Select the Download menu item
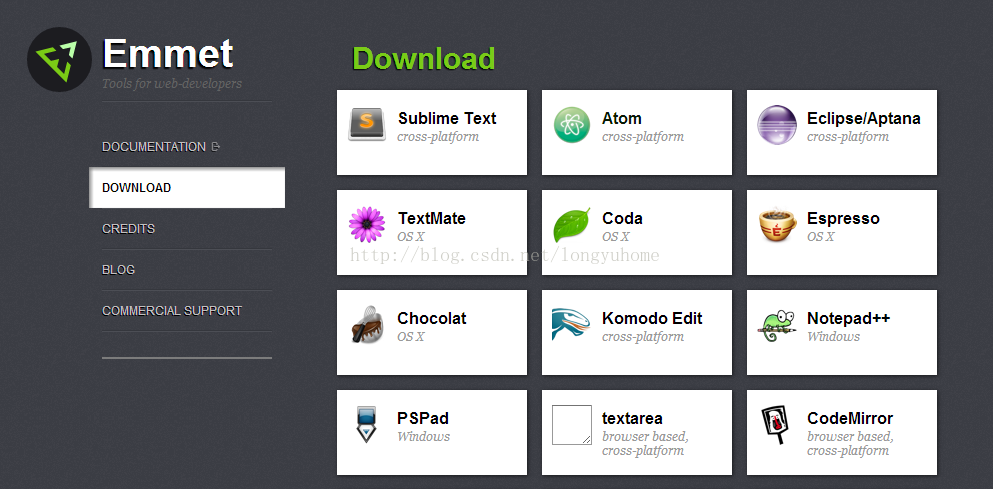The width and height of the screenshot is (993, 489). click(187, 187)
